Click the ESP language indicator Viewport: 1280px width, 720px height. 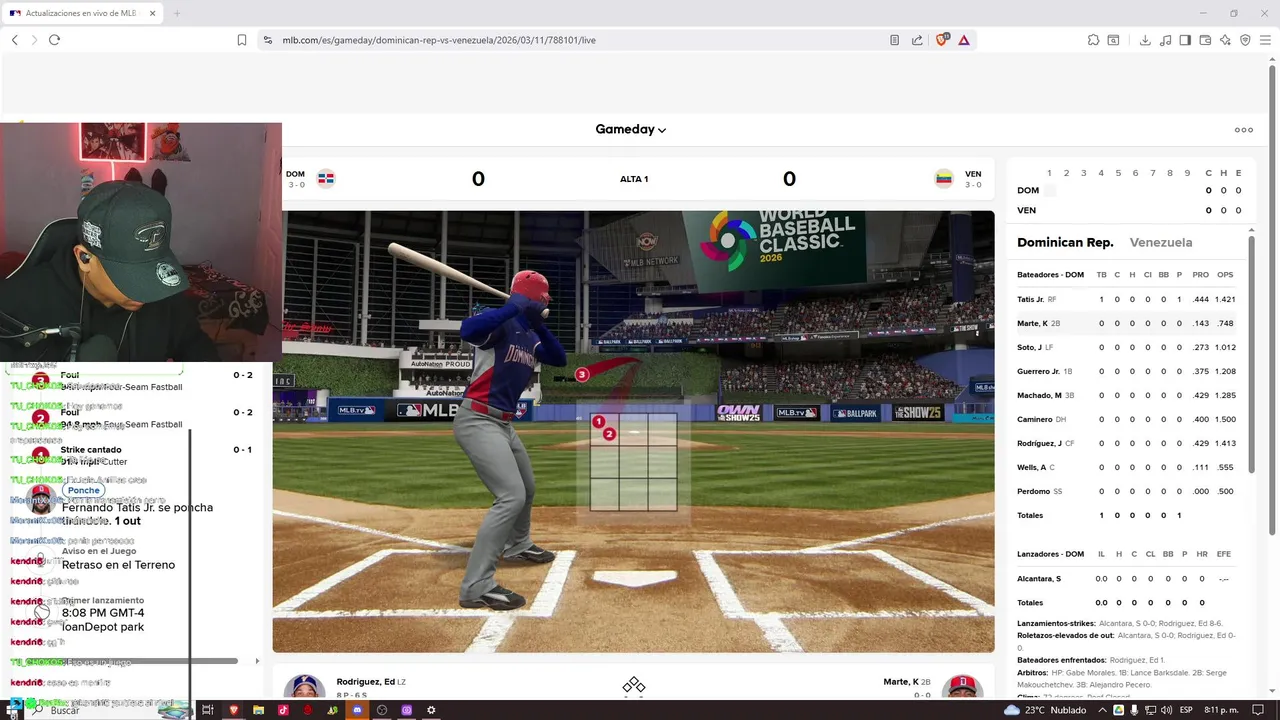[1186, 710]
